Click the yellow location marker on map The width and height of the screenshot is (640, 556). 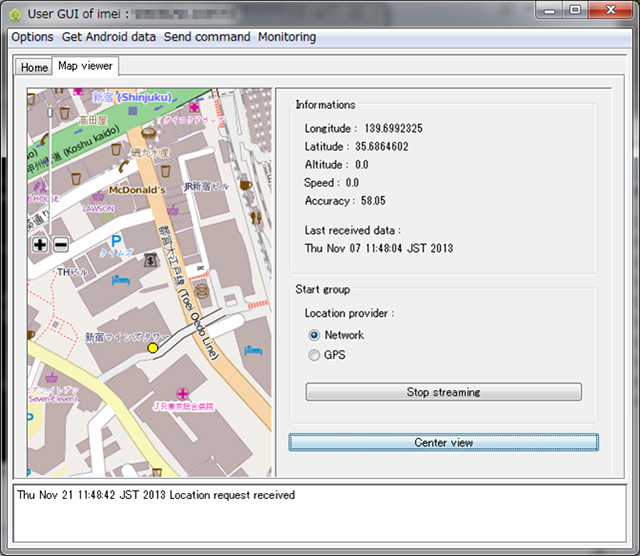coord(153,348)
